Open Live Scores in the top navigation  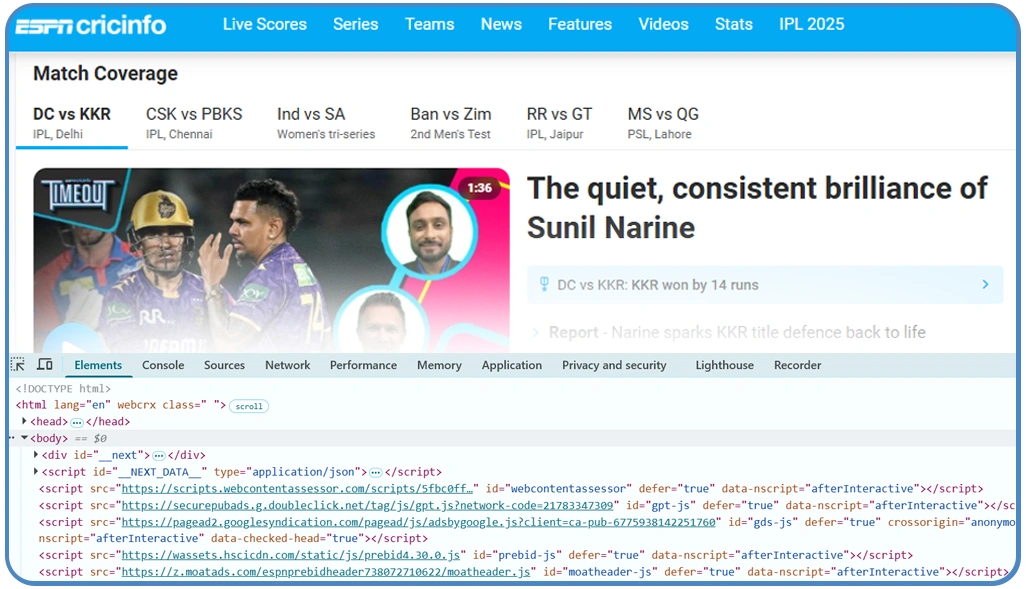point(264,24)
